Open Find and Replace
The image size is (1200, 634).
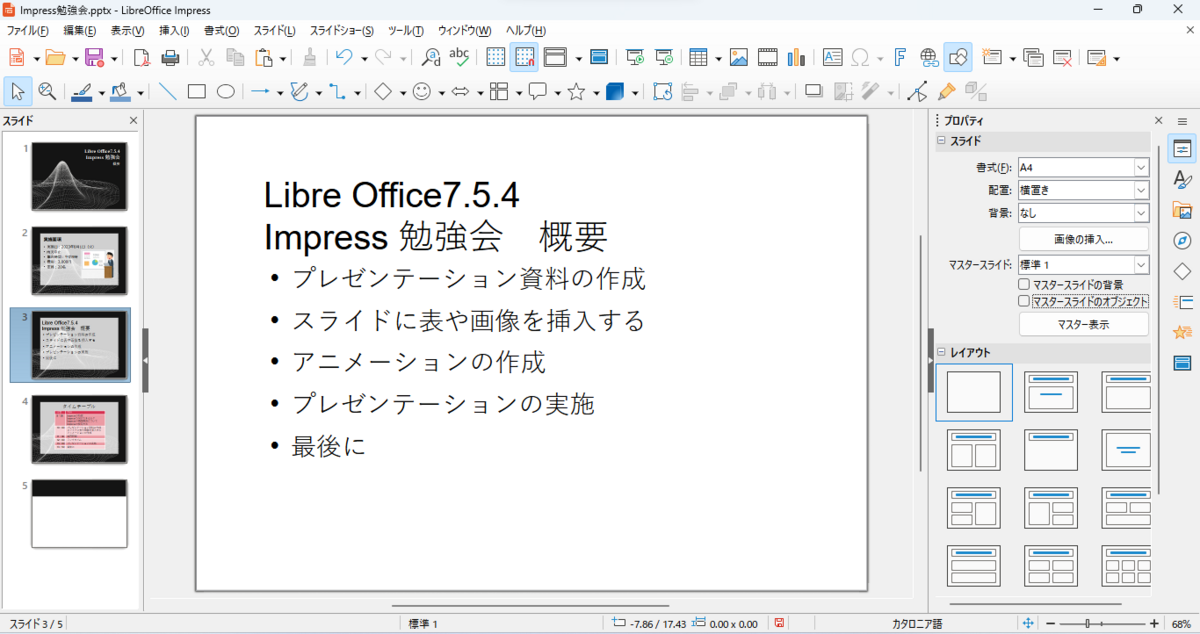click(431, 57)
